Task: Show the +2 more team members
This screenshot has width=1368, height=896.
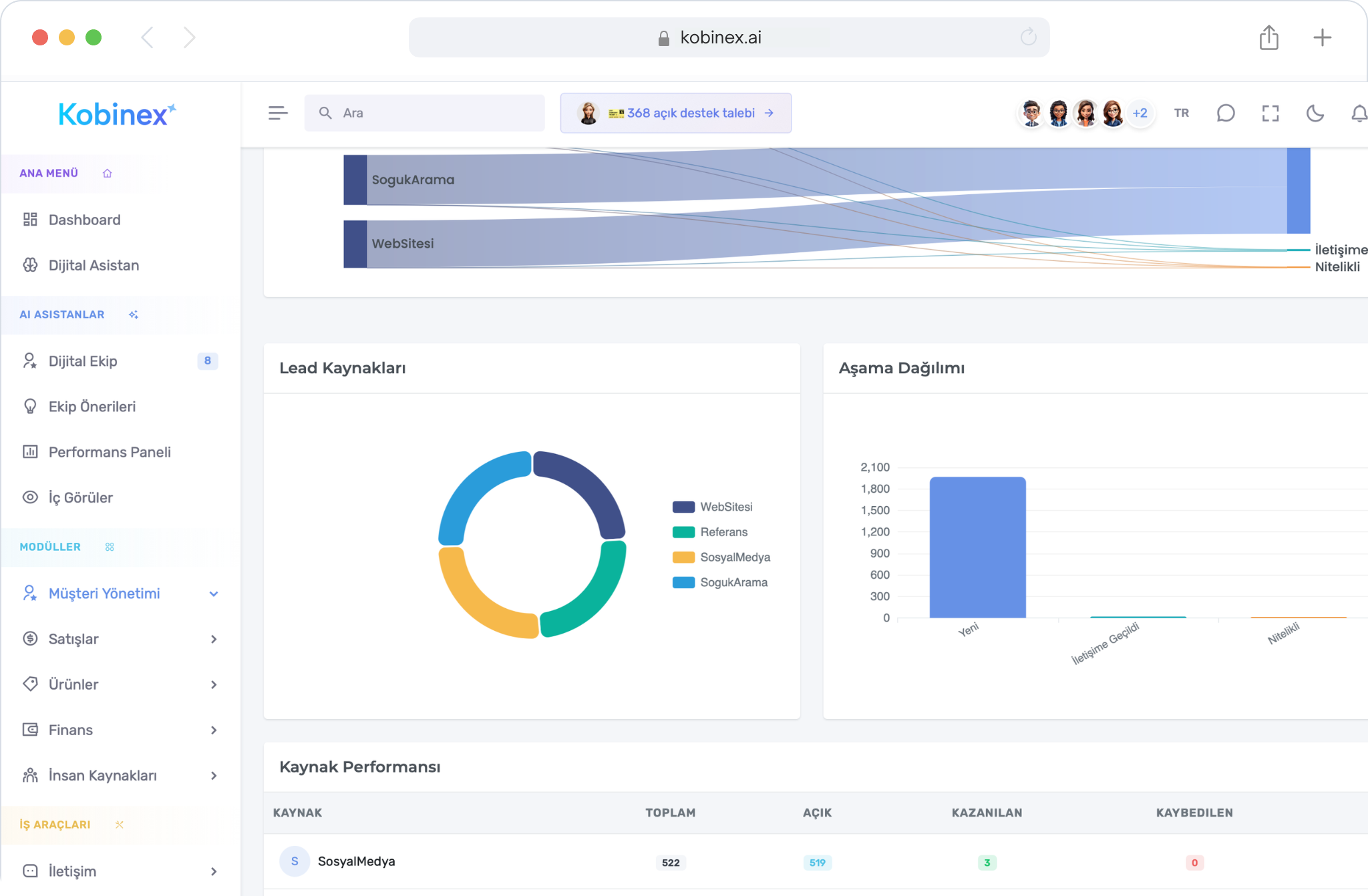Action: (1140, 113)
